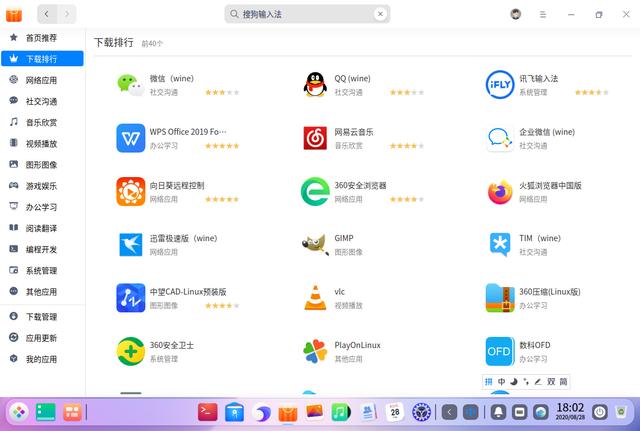Select 音乐欣赏 category
The width and height of the screenshot is (640, 431).
42,122
